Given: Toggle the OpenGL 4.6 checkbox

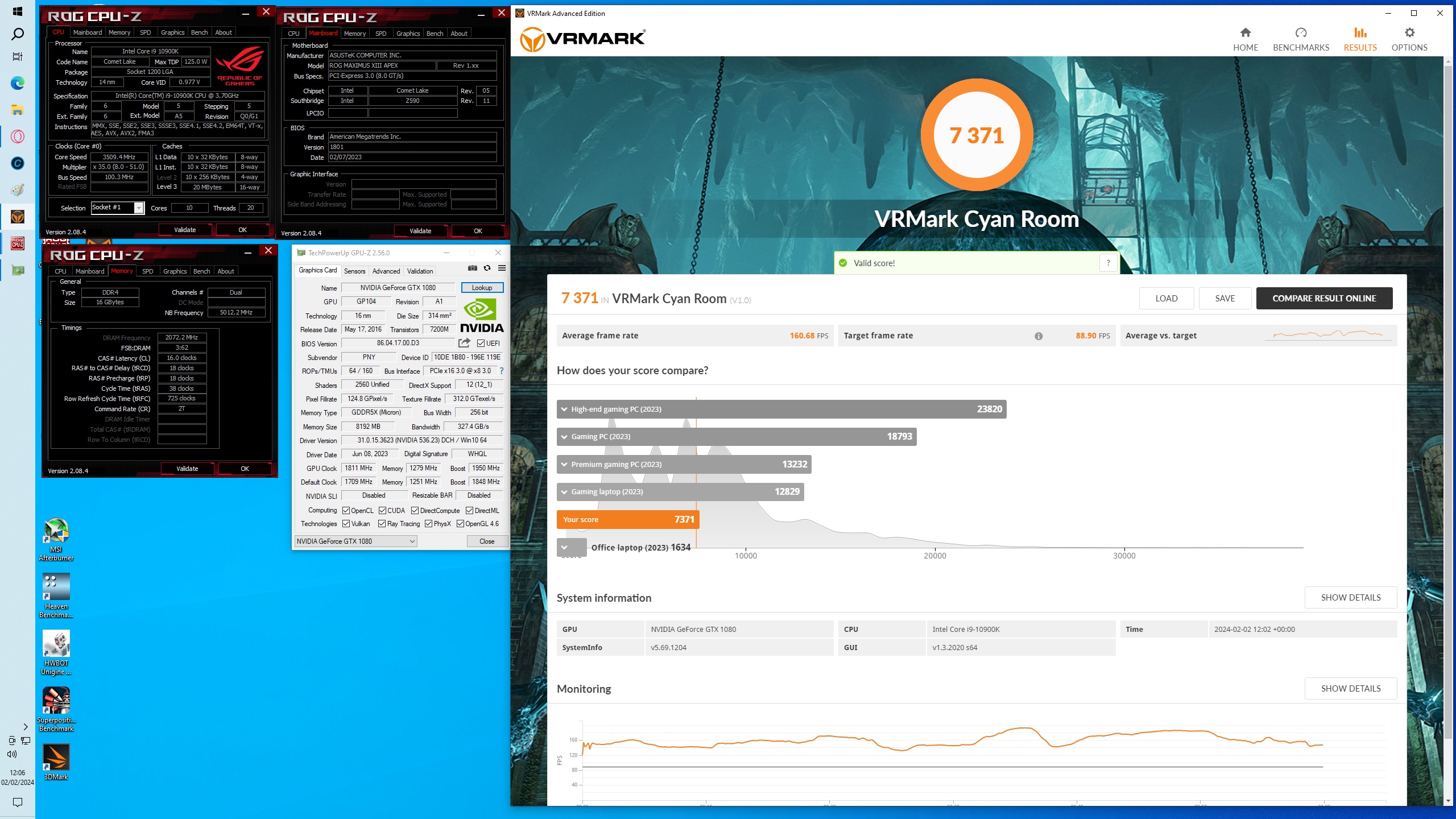Looking at the screenshot, I should (460, 524).
